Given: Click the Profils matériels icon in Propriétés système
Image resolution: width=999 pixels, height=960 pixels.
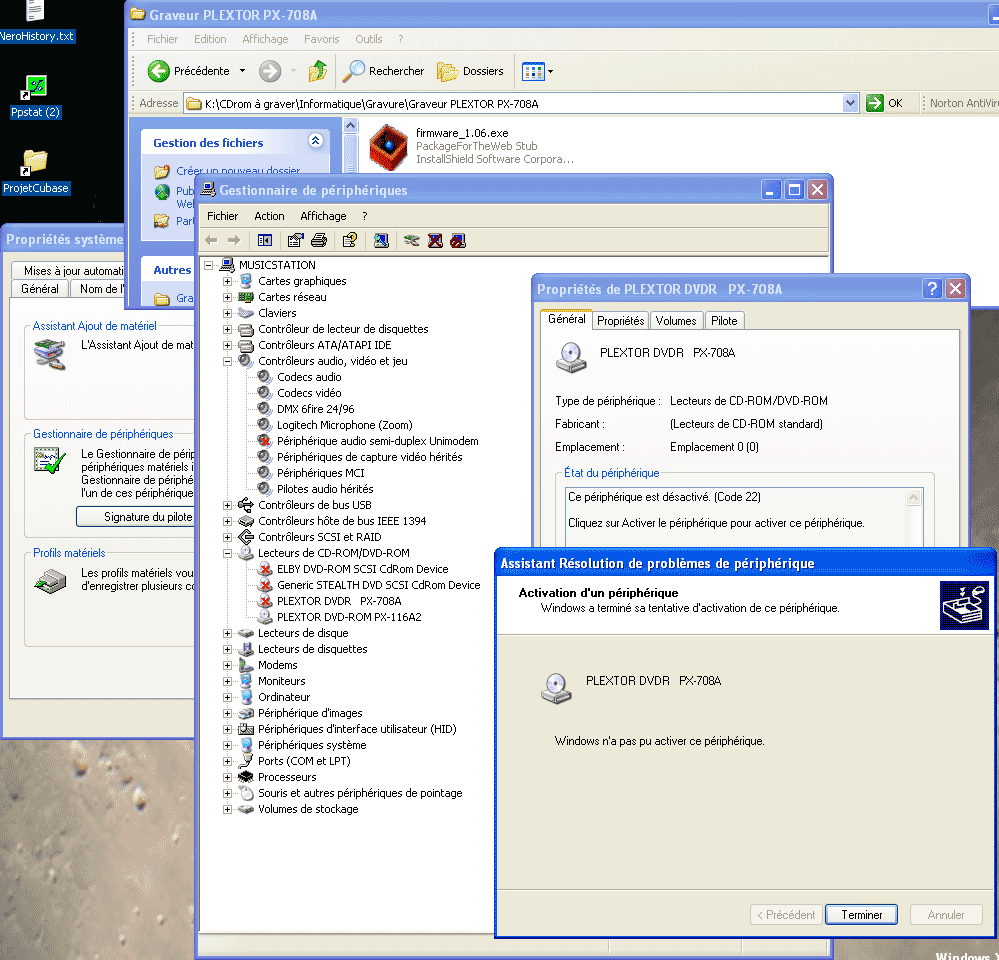Looking at the screenshot, I should tap(50, 580).
